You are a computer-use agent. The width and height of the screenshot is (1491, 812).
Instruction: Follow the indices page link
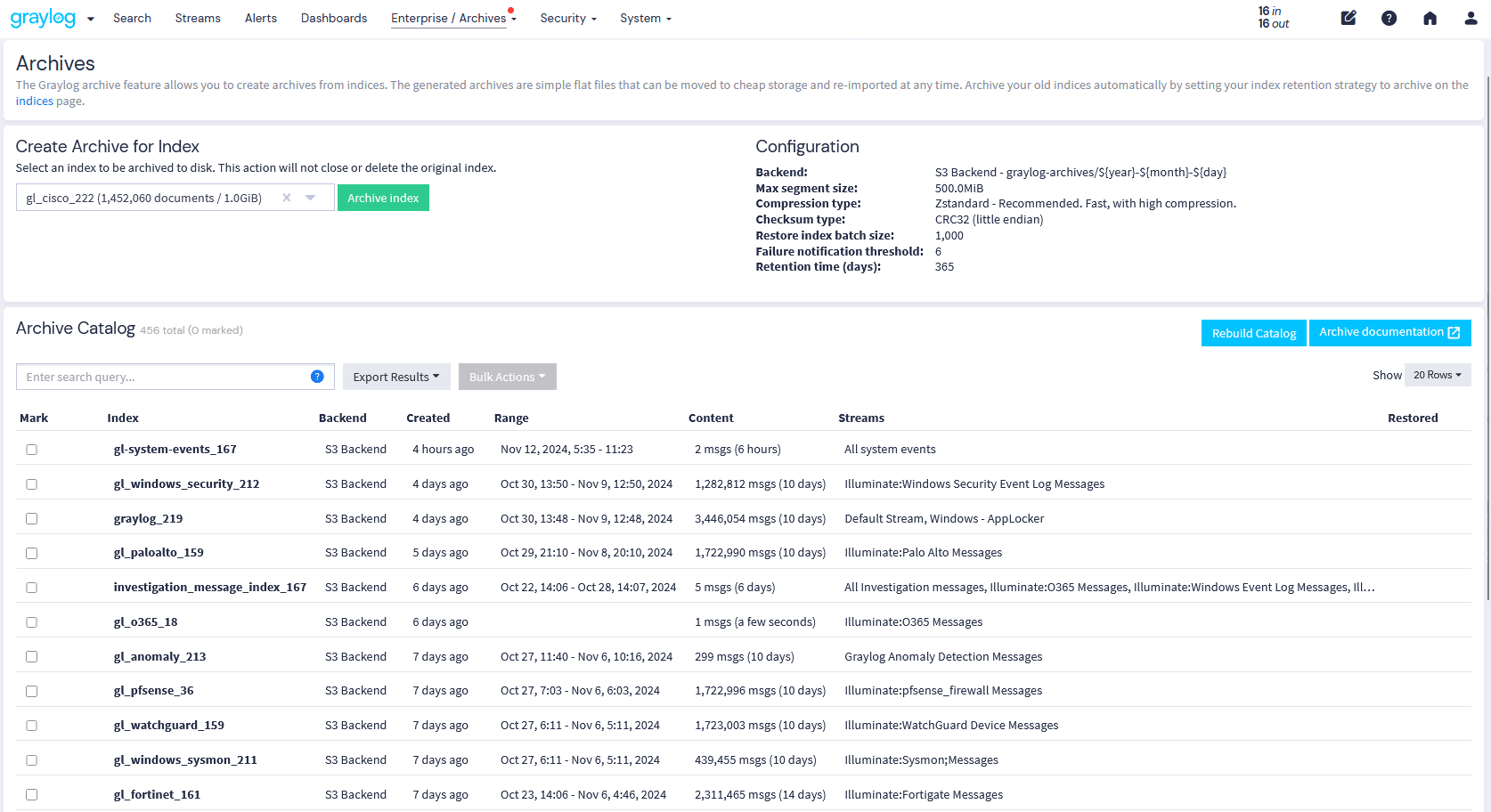pyautogui.click(x=34, y=101)
